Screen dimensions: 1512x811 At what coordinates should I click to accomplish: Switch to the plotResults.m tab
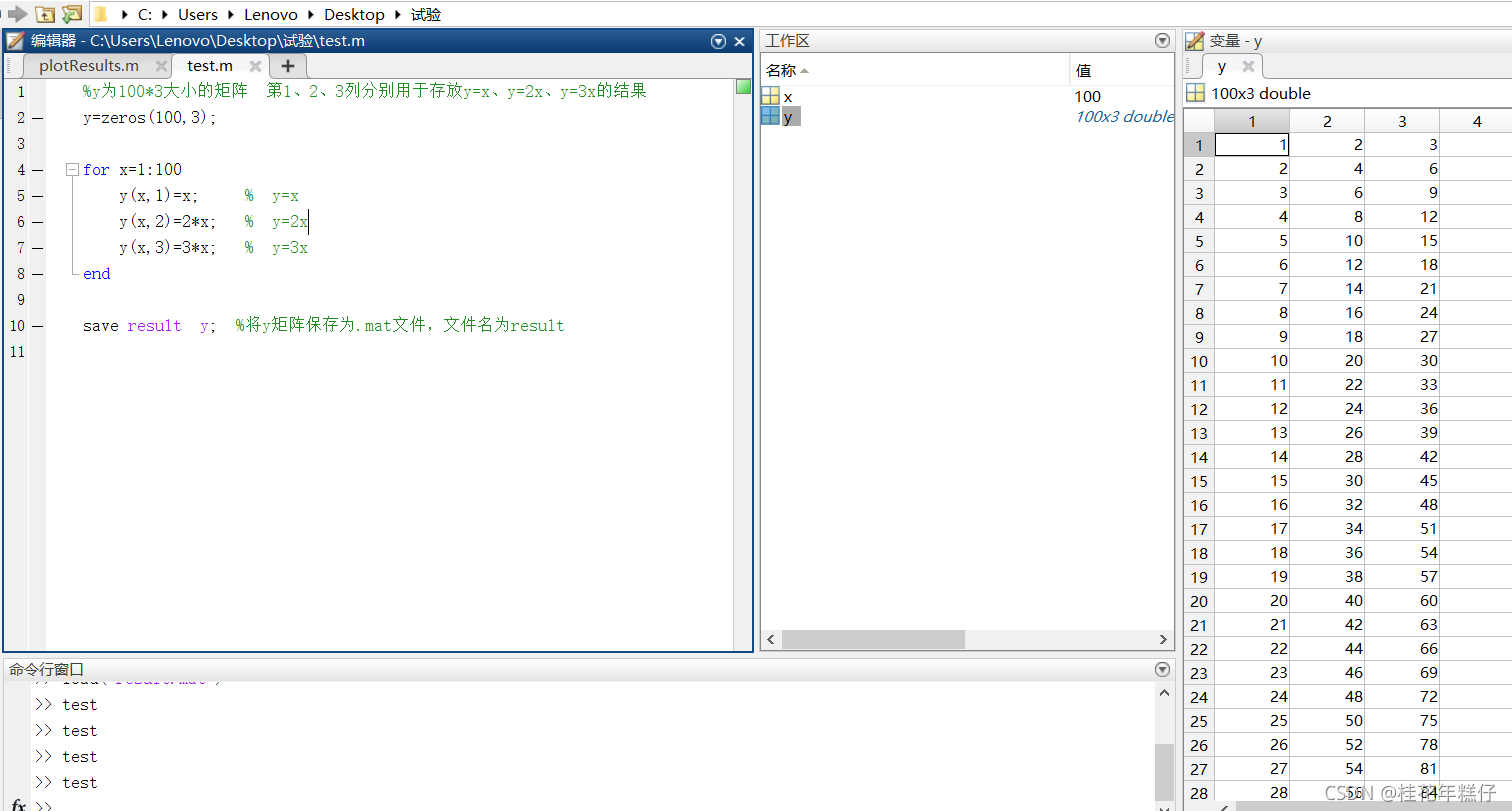click(x=89, y=66)
